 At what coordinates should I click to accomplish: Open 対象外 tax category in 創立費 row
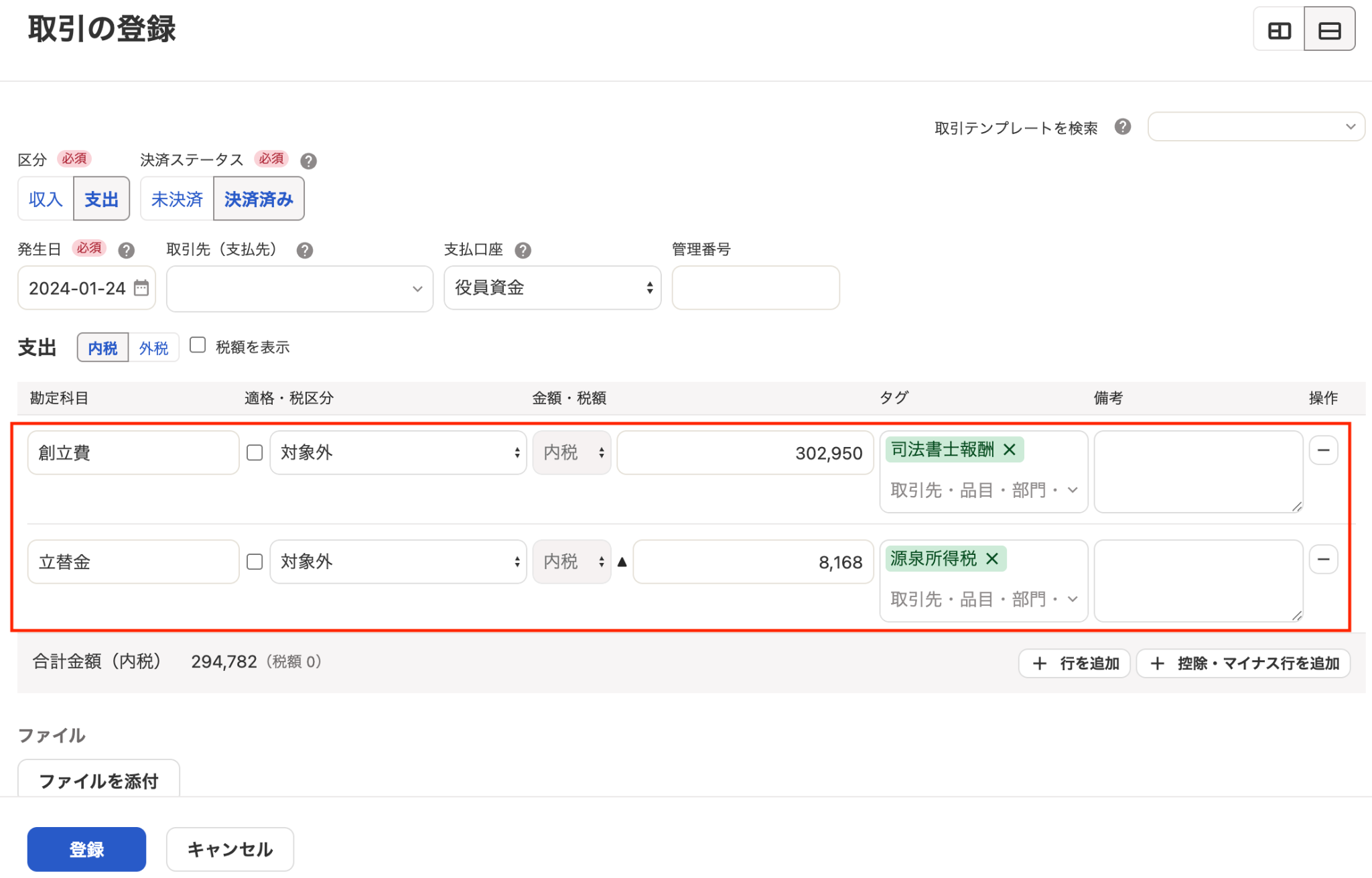pyautogui.click(x=398, y=453)
